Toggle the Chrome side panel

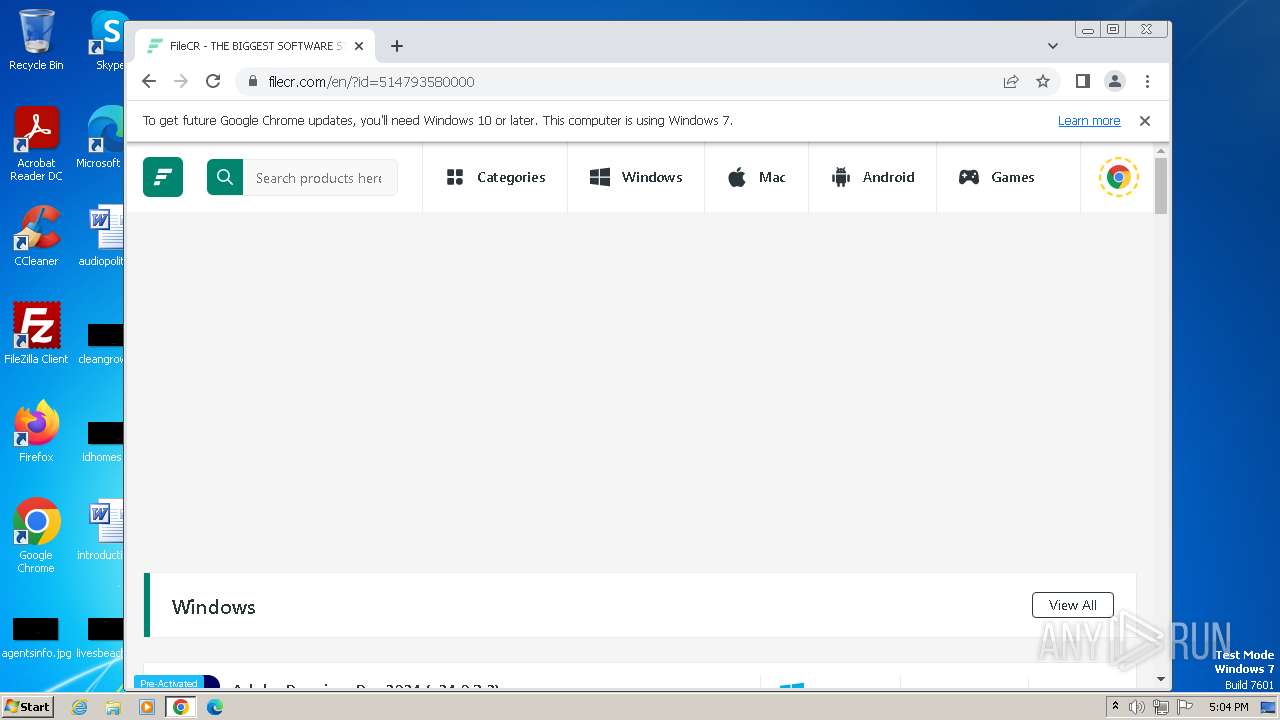(1082, 81)
